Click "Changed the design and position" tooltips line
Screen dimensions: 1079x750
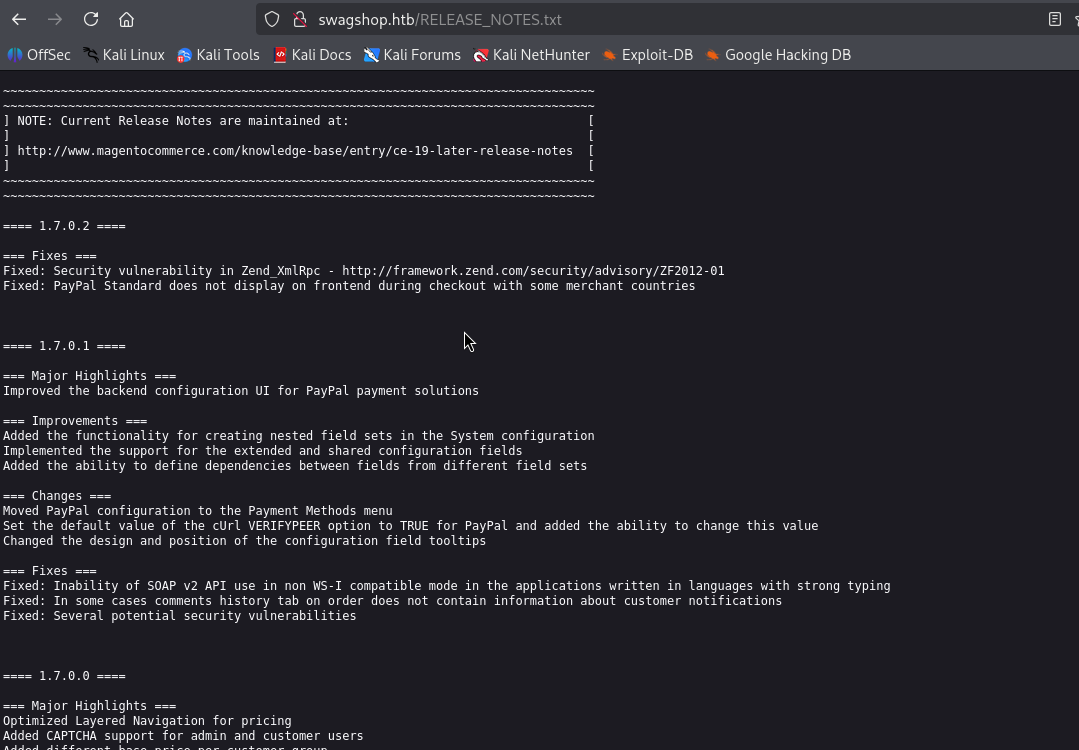(x=244, y=541)
